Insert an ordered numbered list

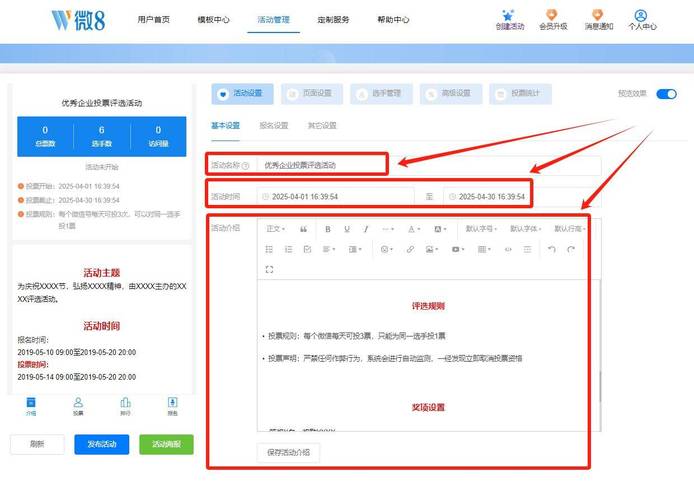pyautogui.click(x=289, y=250)
